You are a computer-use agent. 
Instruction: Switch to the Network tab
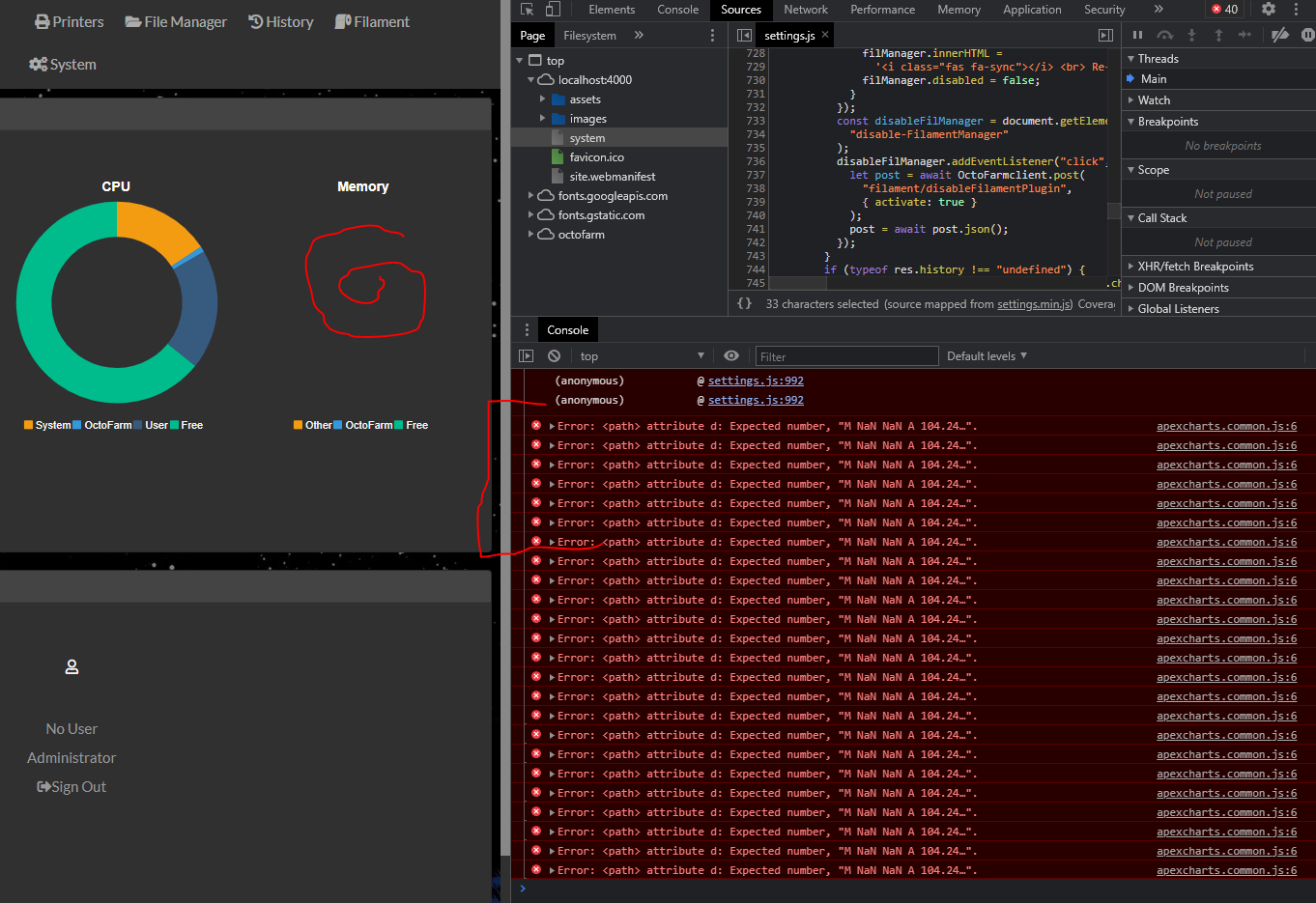point(806,10)
